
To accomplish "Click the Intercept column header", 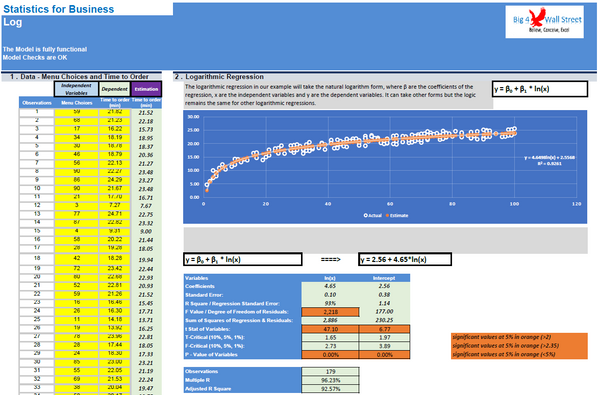I will [384, 278].
